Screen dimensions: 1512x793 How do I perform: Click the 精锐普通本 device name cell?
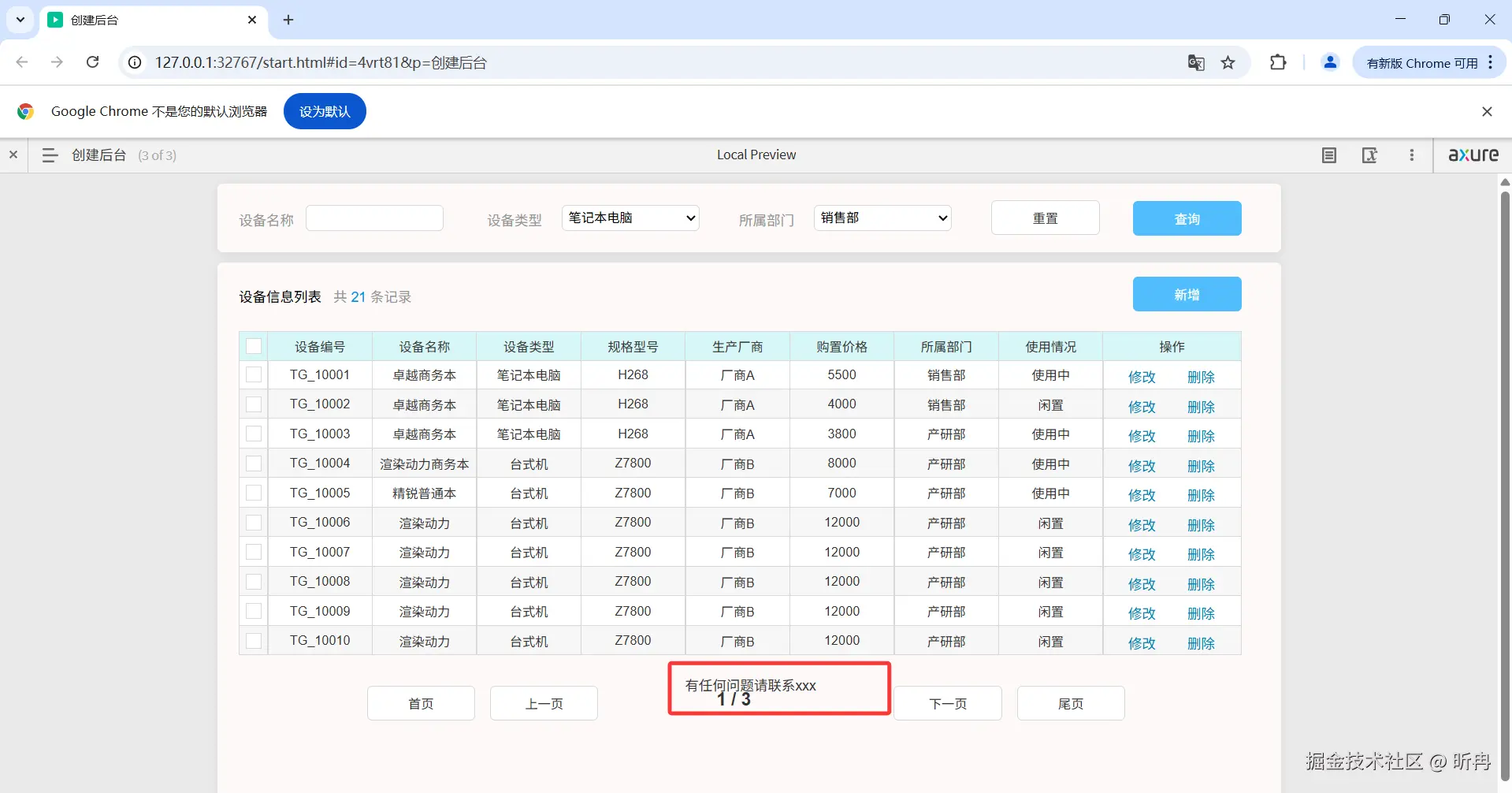[x=425, y=493]
